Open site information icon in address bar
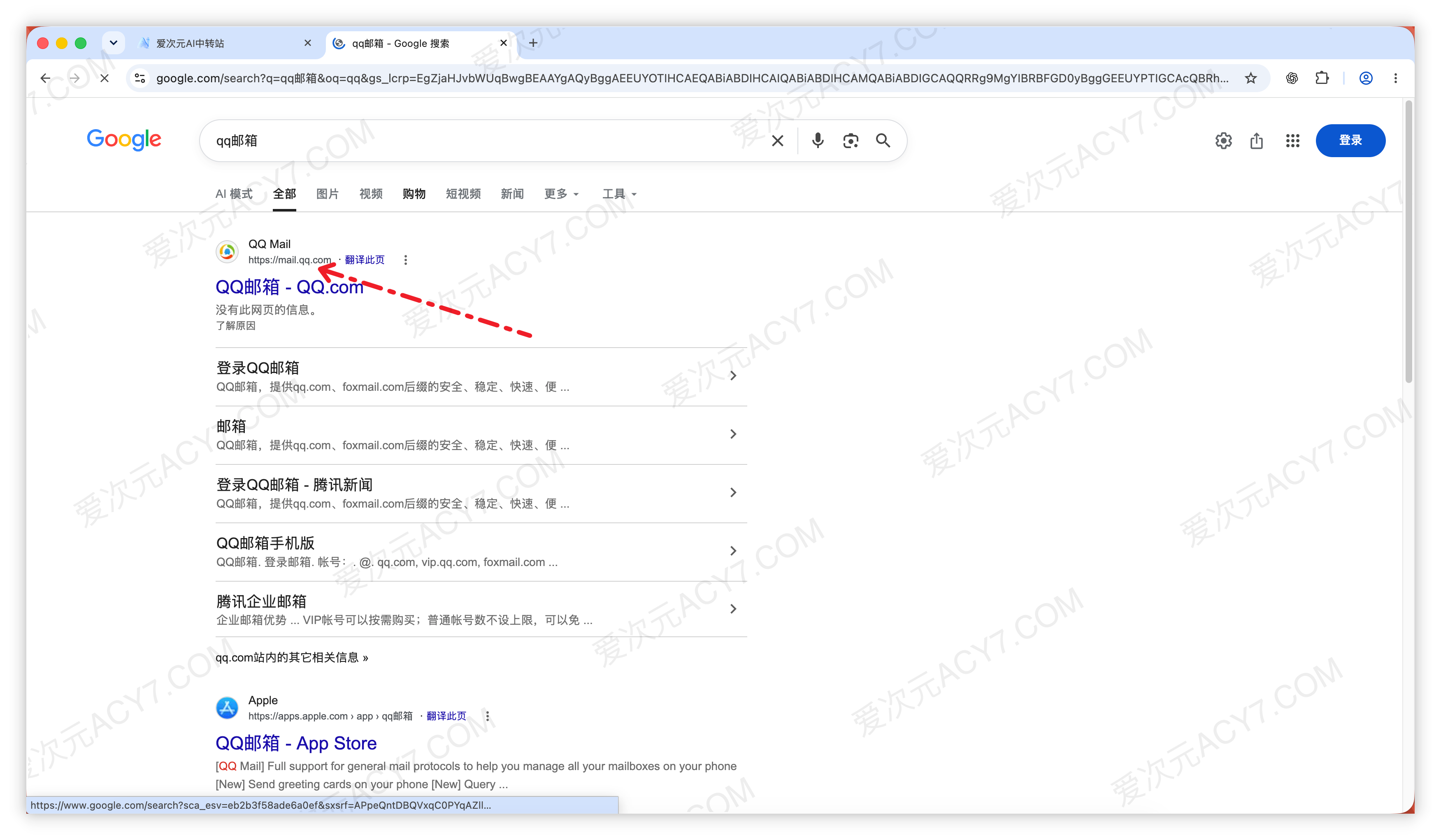The width and height of the screenshot is (1441, 840). coord(139,78)
